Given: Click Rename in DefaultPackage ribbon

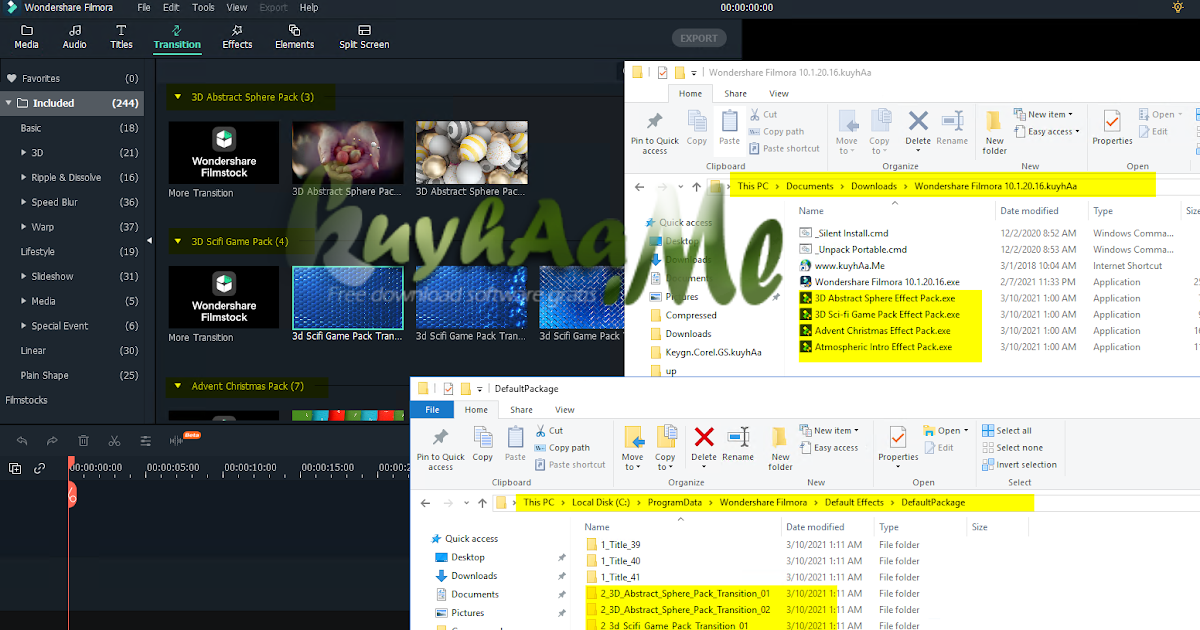Looking at the screenshot, I should tap(738, 444).
